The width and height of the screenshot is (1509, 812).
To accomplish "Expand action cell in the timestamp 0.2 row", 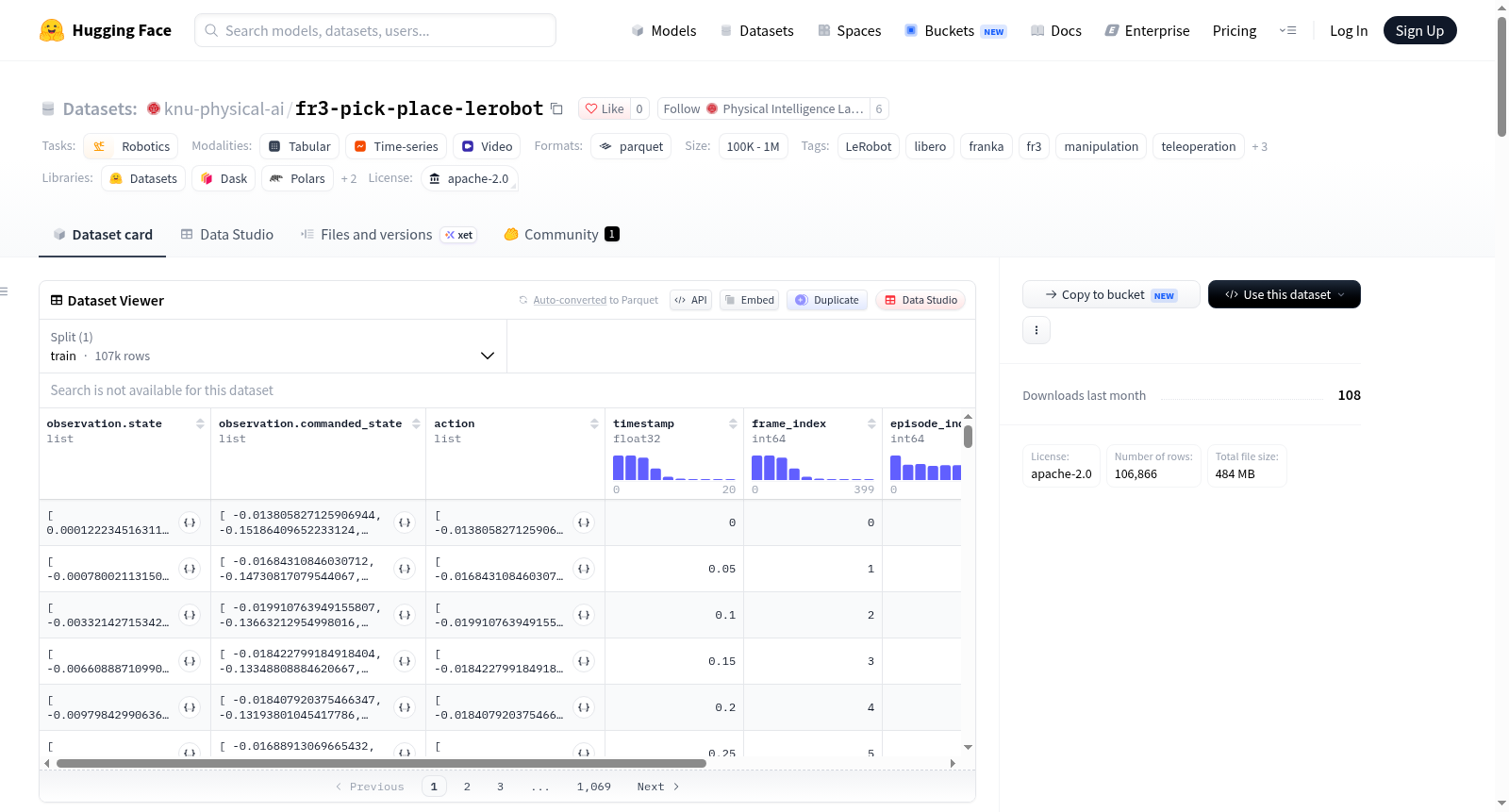I will pos(584,707).
